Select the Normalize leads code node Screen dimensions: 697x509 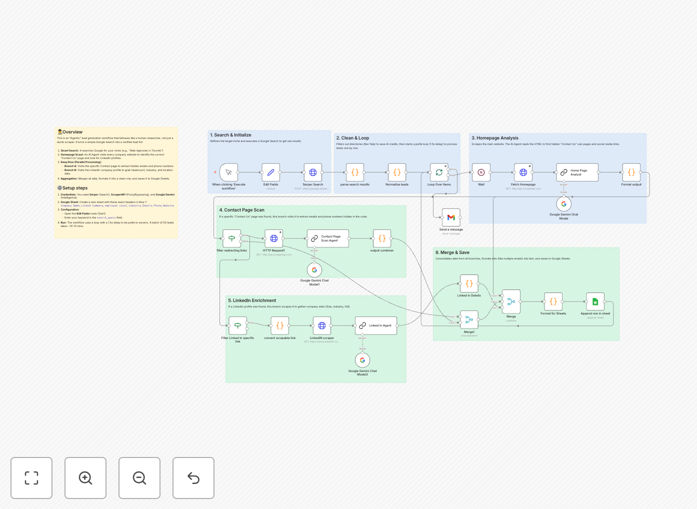(x=397, y=172)
